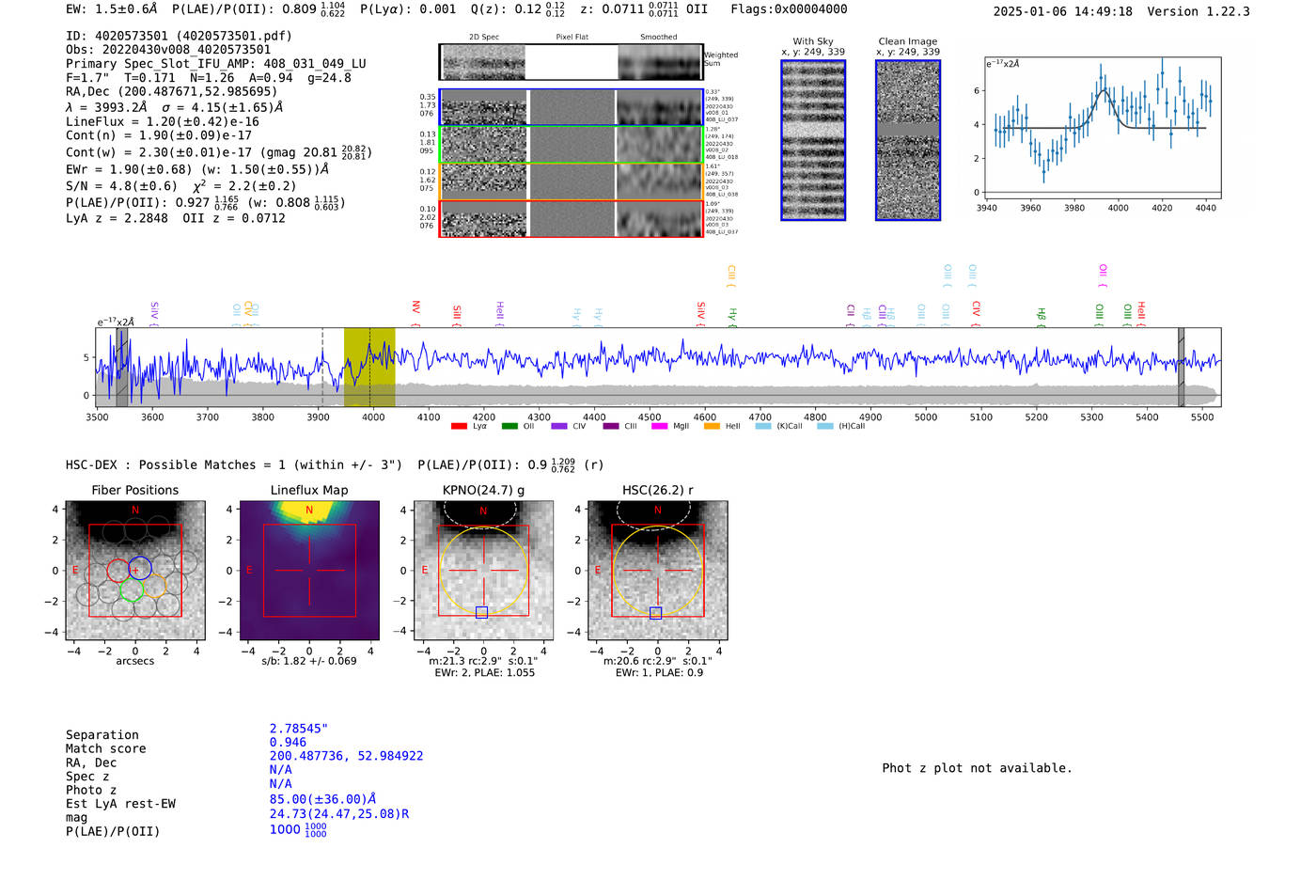The width and height of the screenshot is (1316, 896).
Task: Click the red NV line marker above spectrum
Action: pyautogui.click(x=415, y=308)
